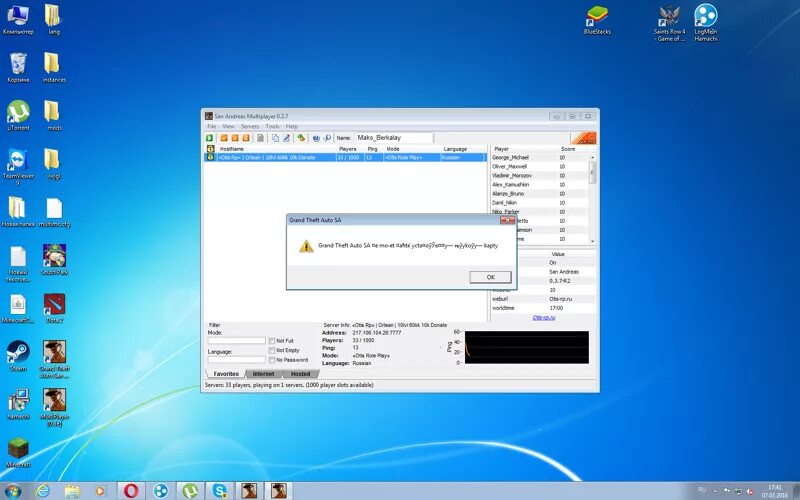The width and height of the screenshot is (800, 500).
Task: Click the Name field containing Maks_Berkalay
Action: (x=393, y=138)
